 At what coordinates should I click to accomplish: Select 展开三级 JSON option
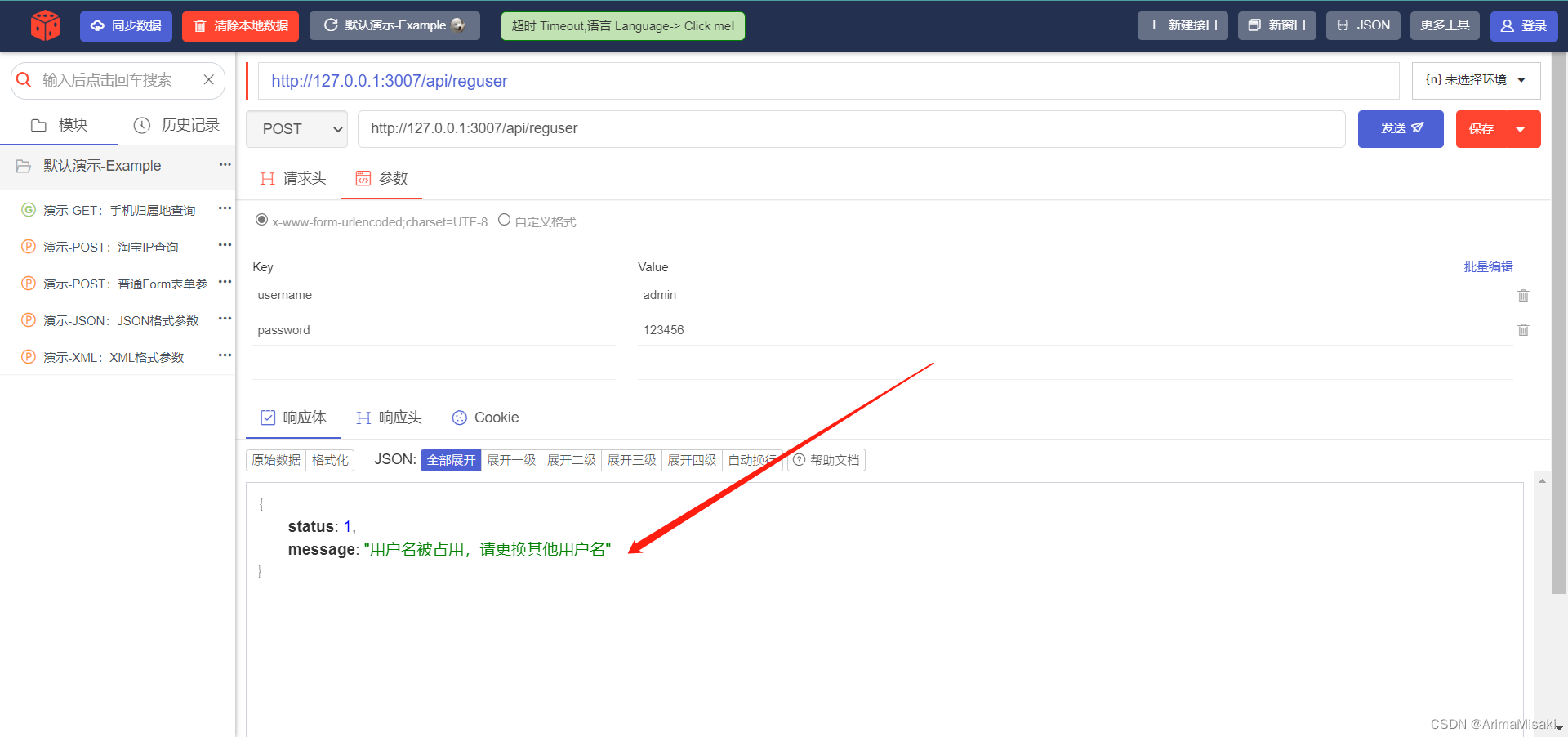coord(632,460)
